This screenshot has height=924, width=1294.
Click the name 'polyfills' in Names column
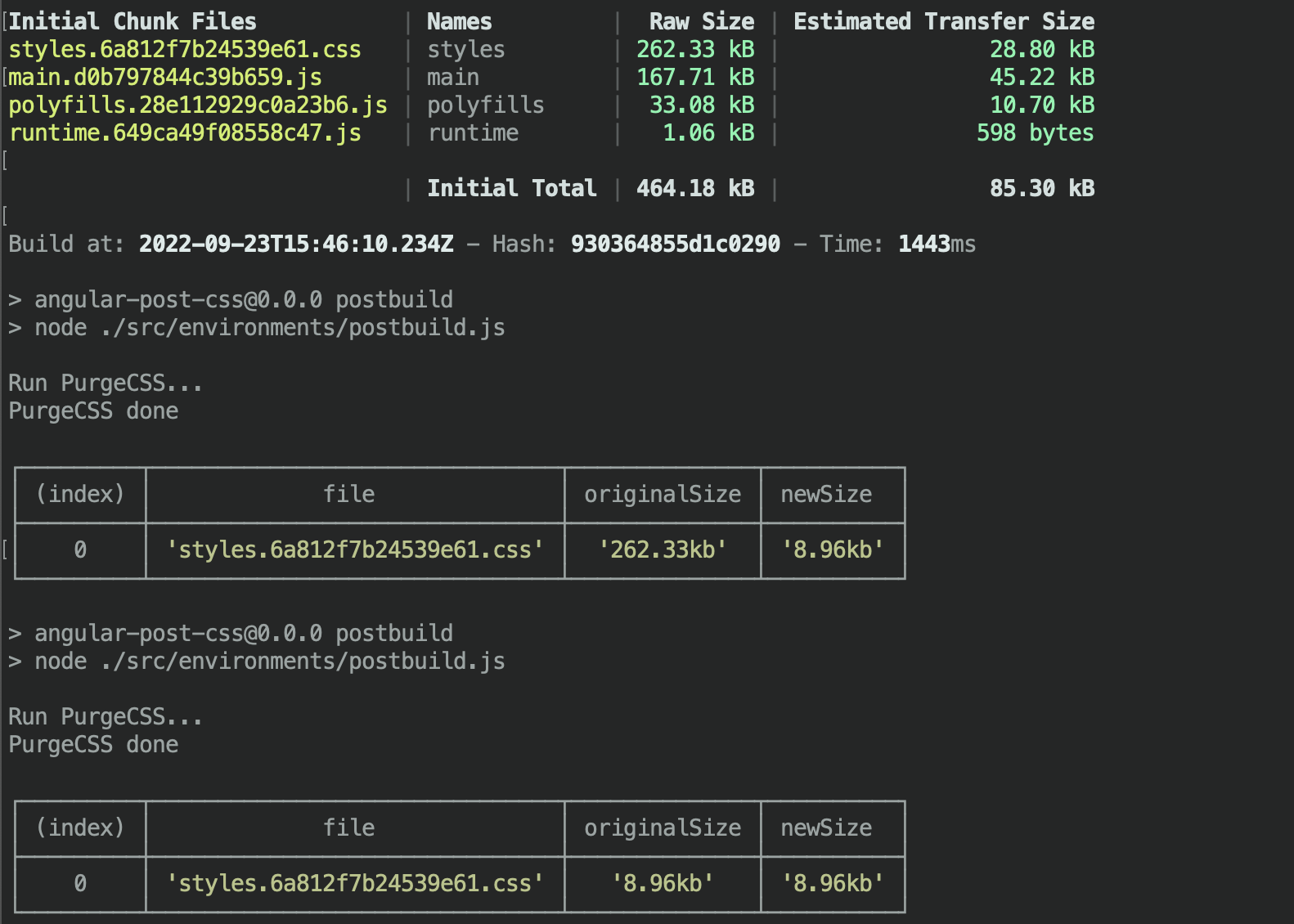486,105
